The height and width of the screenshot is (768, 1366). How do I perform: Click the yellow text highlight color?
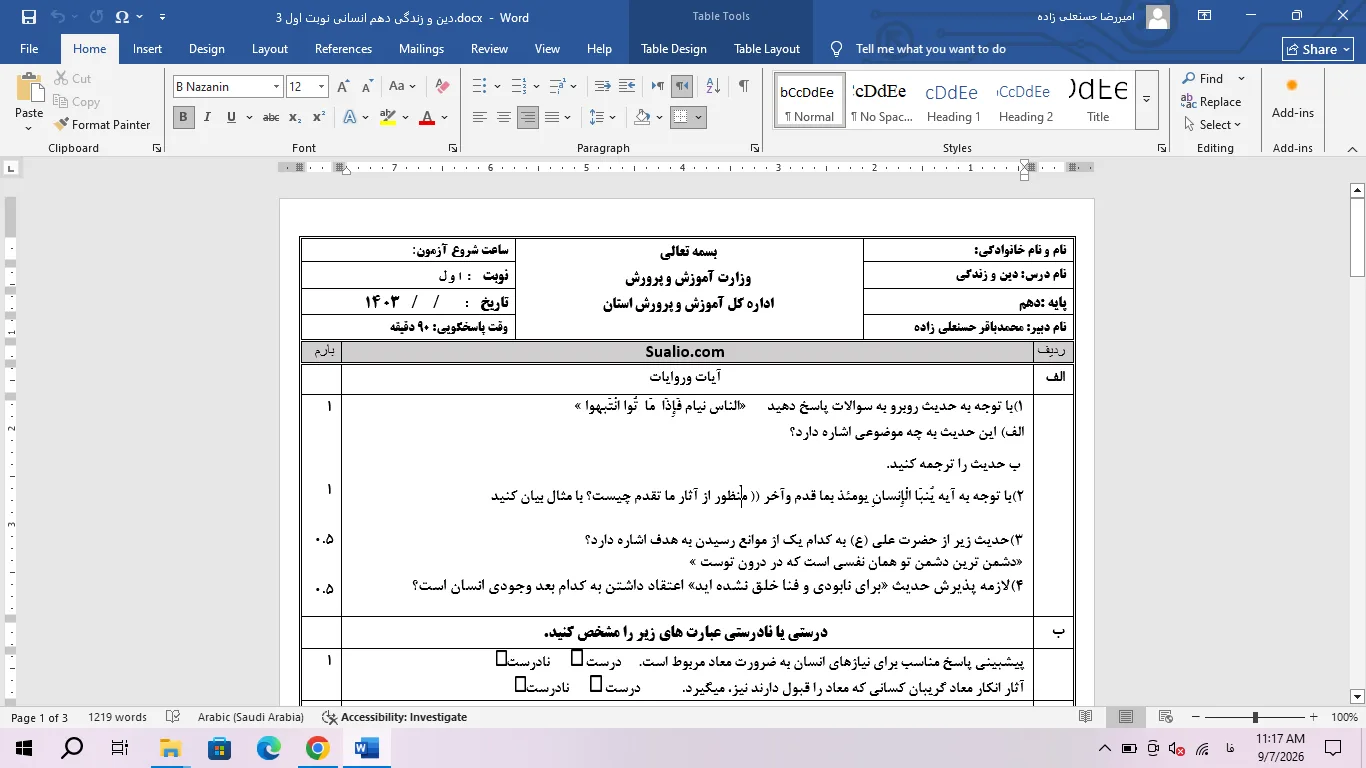388,117
